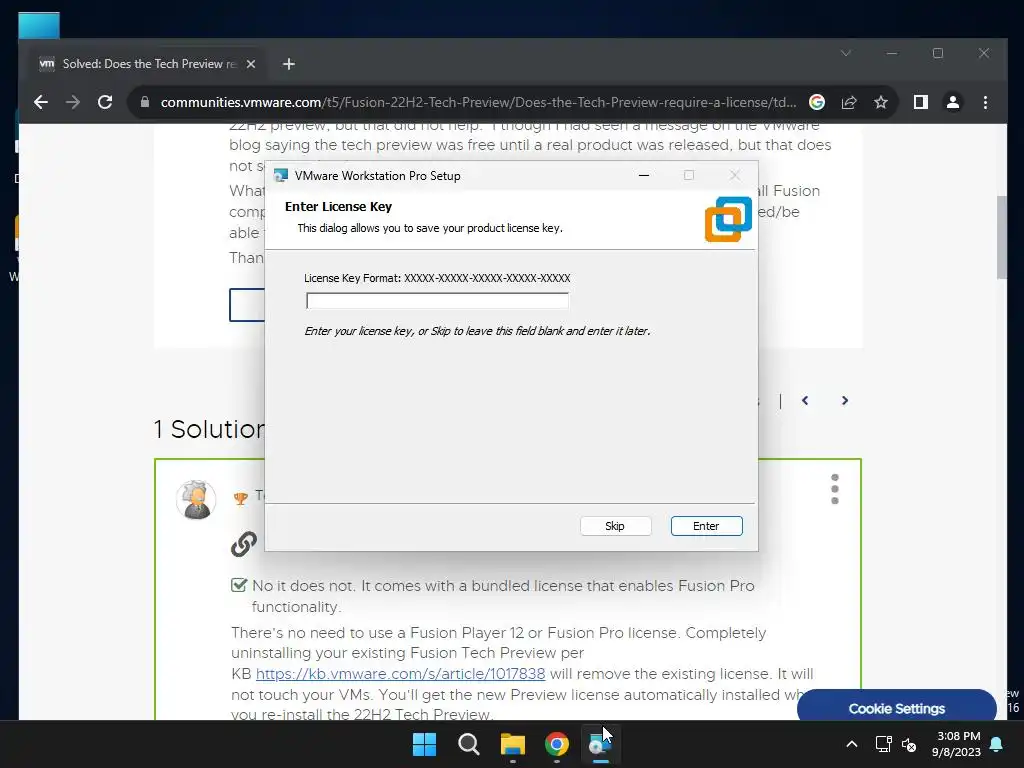Open the Chrome profile icon
The height and width of the screenshot is (768, 1024).
click(x=953, y=102)
